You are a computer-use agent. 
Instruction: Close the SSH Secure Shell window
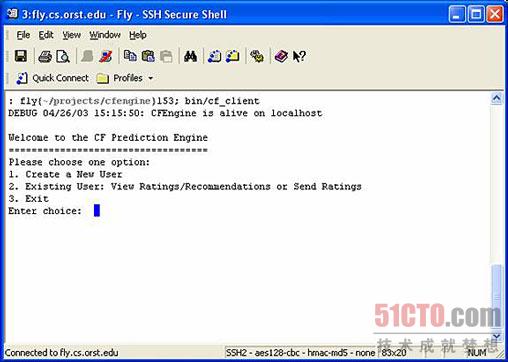(x=495, y=14)
